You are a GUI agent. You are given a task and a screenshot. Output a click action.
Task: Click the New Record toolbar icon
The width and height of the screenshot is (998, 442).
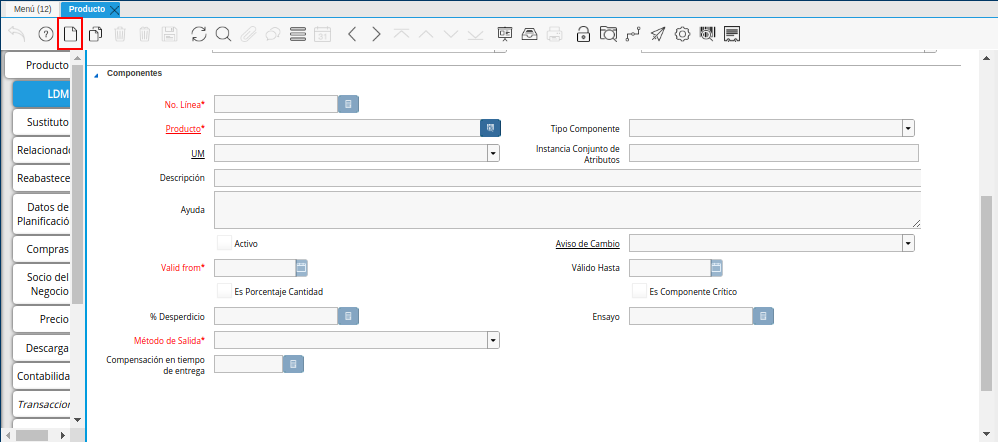[x=70, y=34]
